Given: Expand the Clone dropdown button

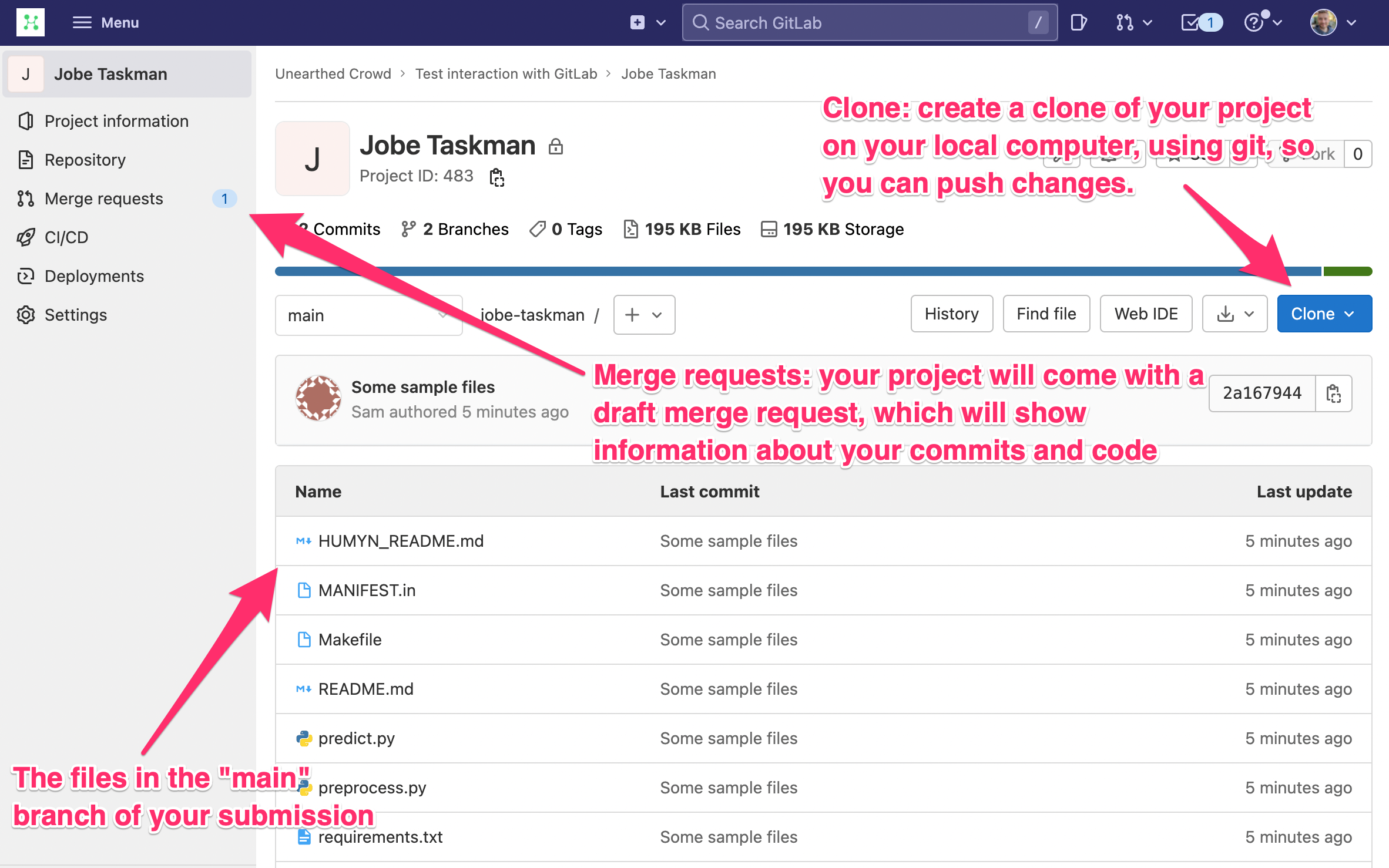Looking at the screenshot, I should click(1324, 314).
